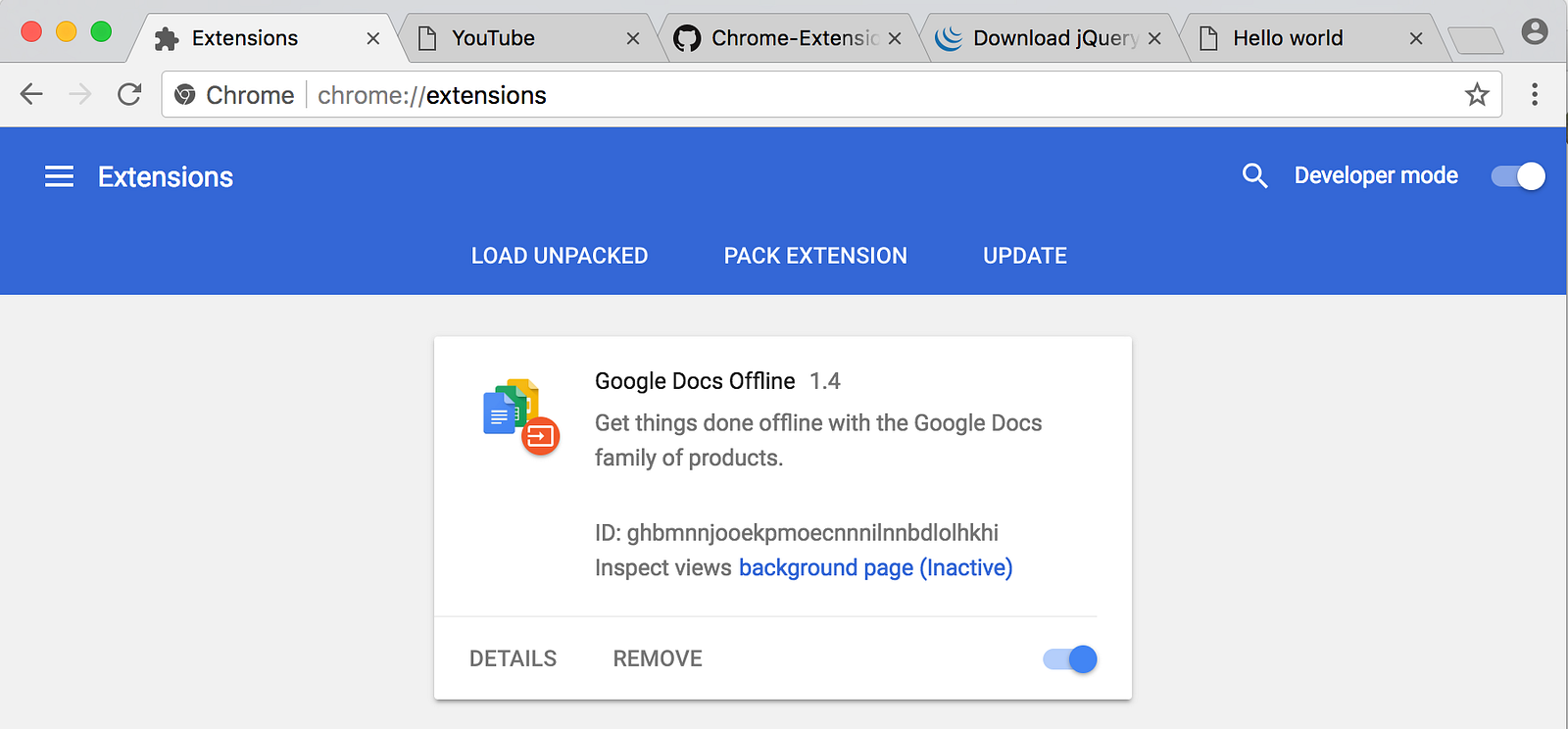
Task: Switch to the Hello world tab
Action: pyautogui.click(x=1311, y=38)
